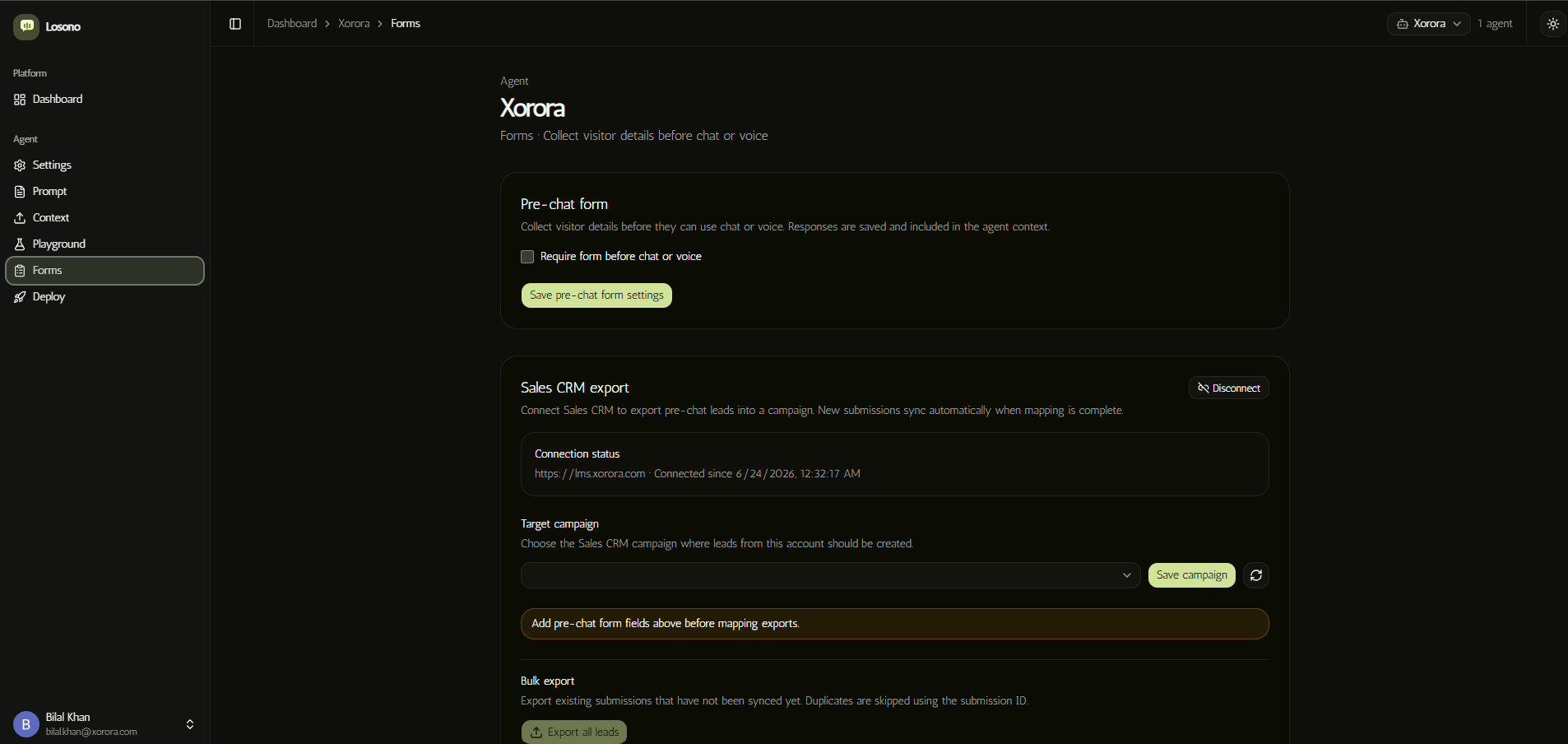Open the Target campaign dropdown

click(x=830, y=575)
